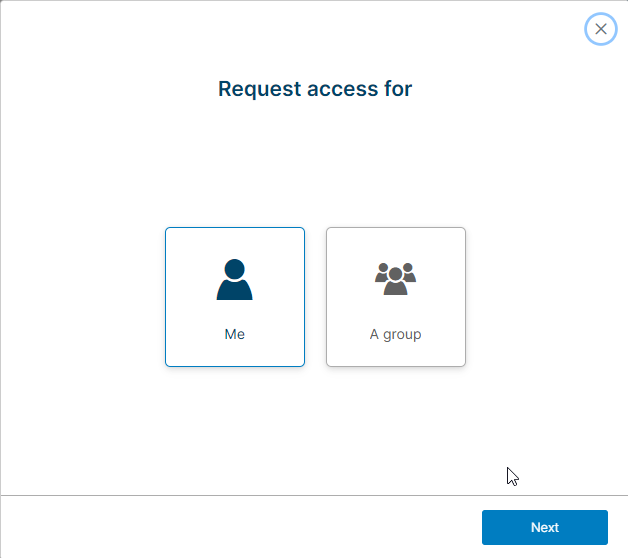Click the "Request access for" heading
The image size is (628, 558).
[x=315, y=89]
